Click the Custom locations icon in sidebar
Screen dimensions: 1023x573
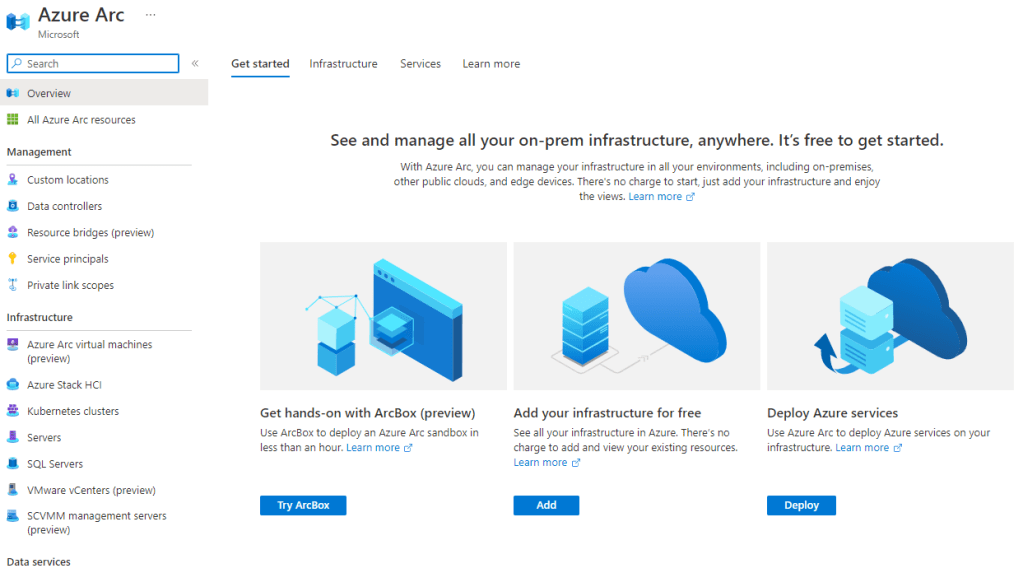point(13,180)
